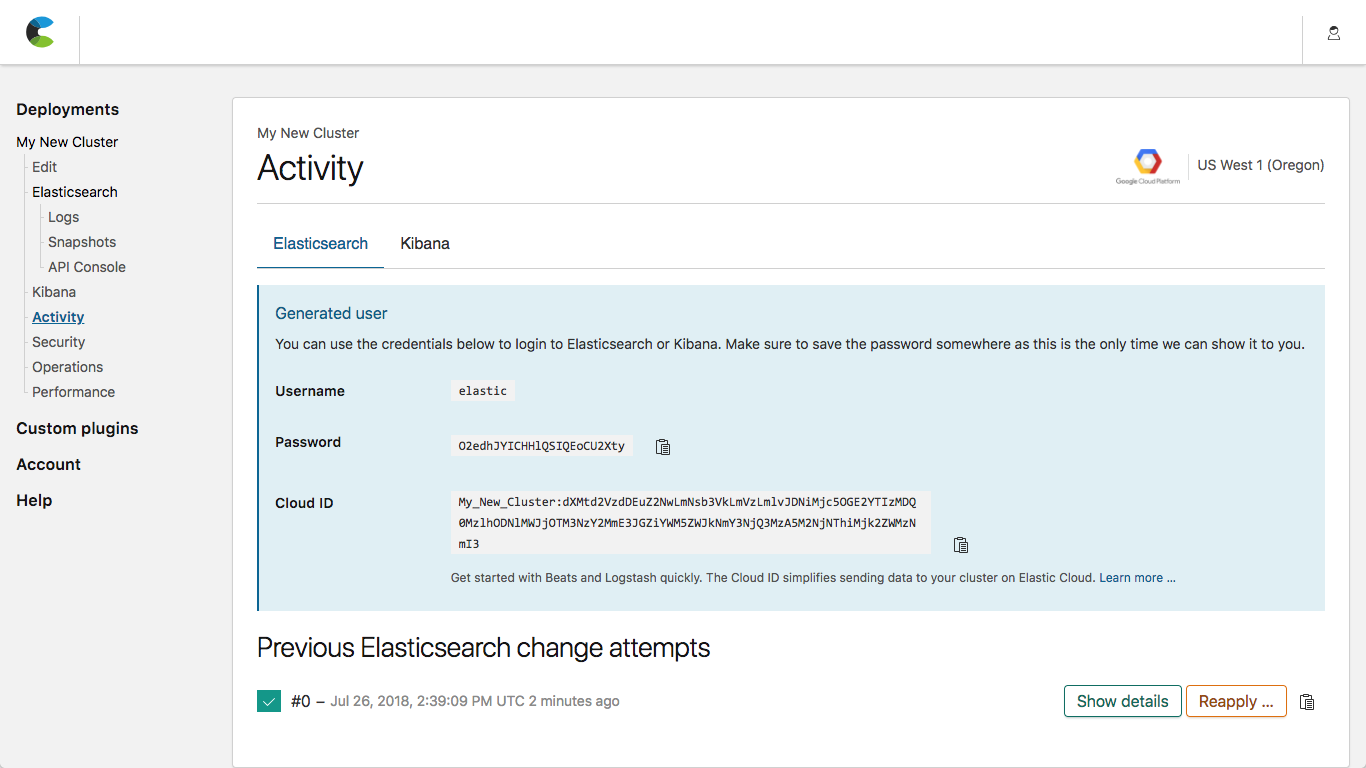The height and width of the screenshot is (768, 1366).
Task: Open the Performance page
Action: tap(74, 392)
